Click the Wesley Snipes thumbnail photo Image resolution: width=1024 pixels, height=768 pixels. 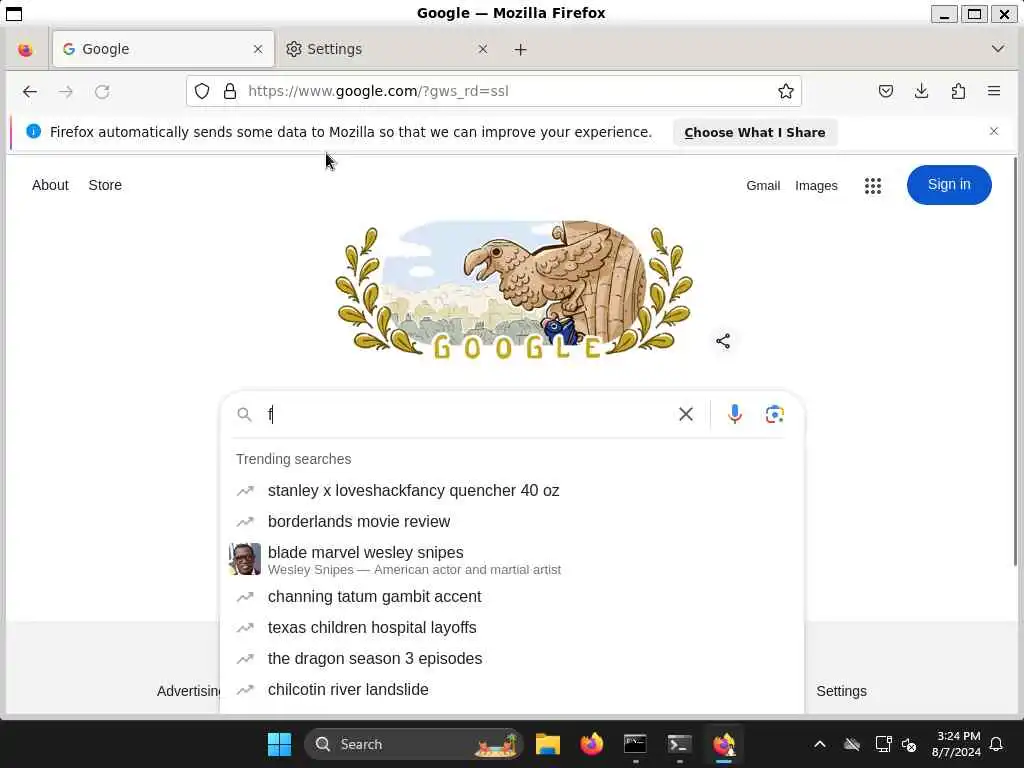pos(245,559)
